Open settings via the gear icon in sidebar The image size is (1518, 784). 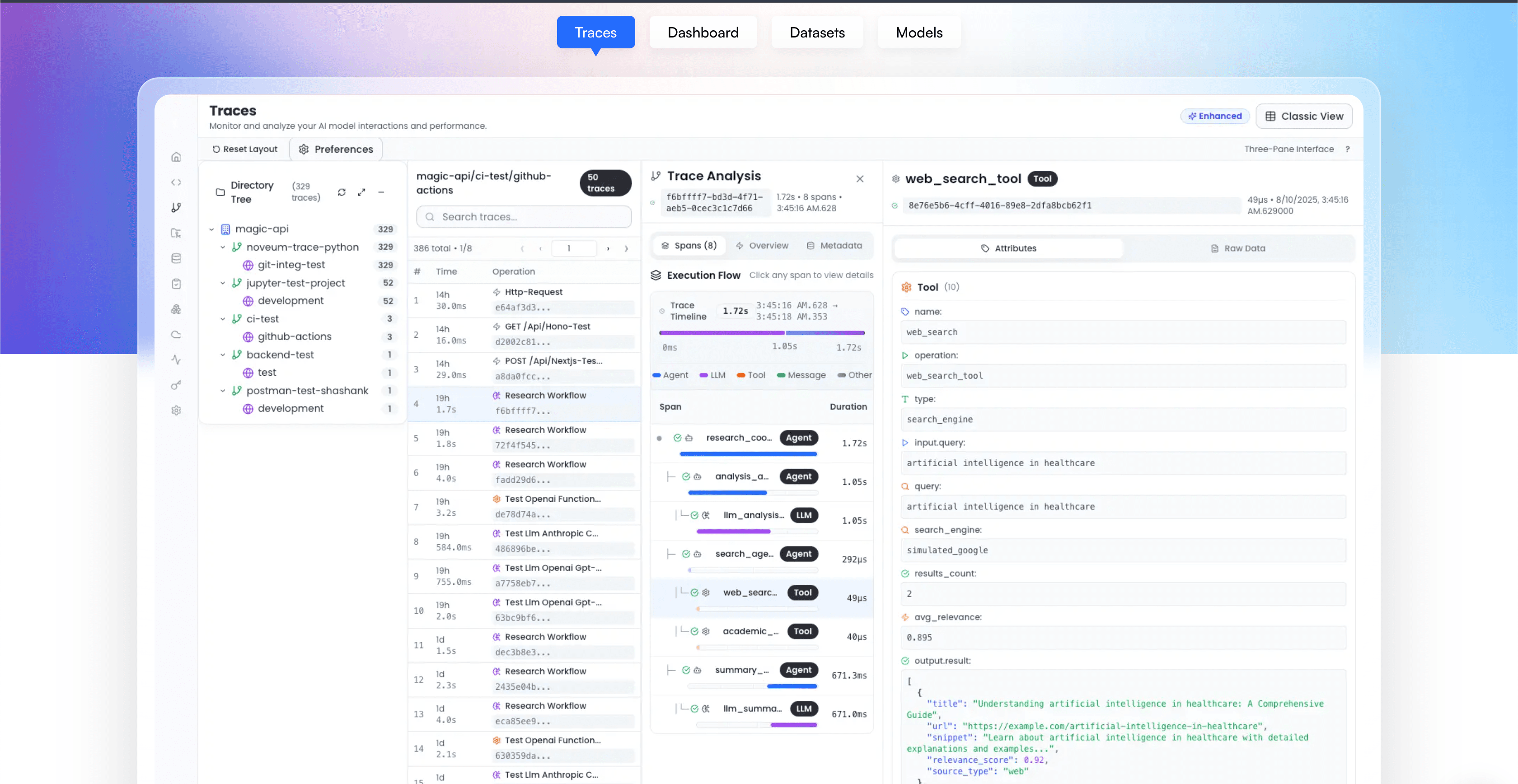click(x=176, y=410)
